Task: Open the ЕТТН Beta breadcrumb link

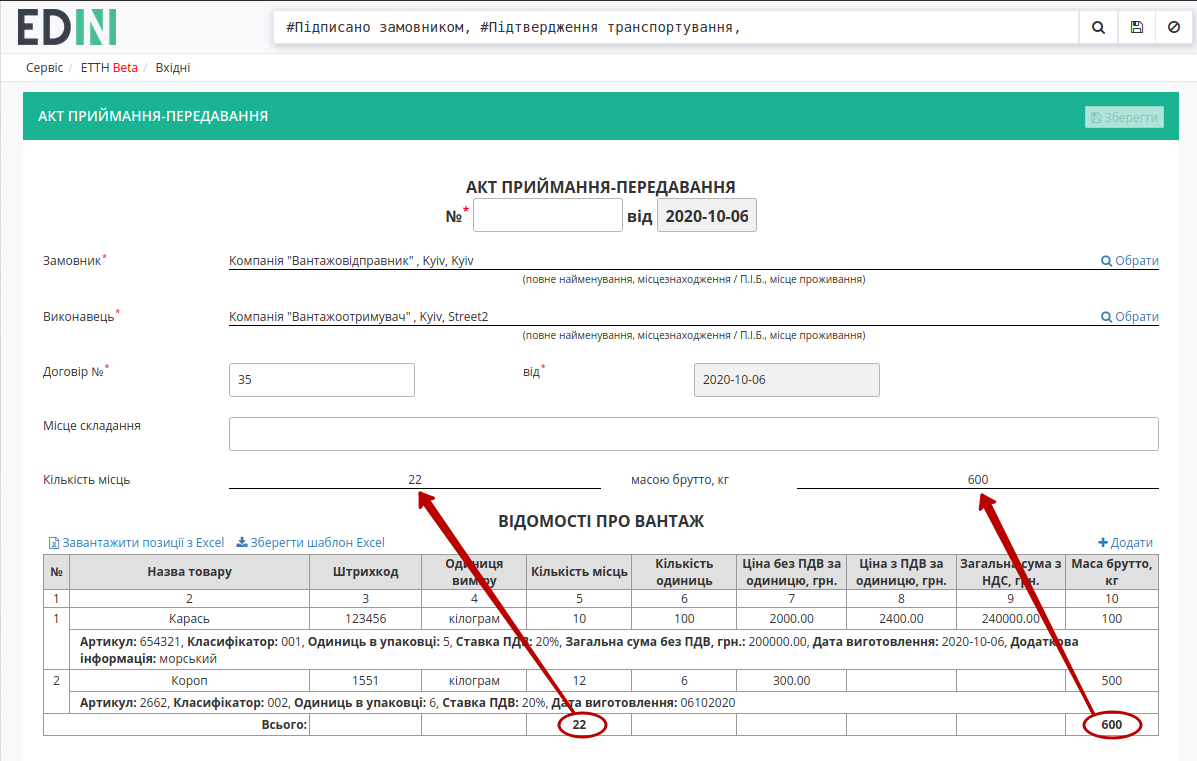Action: tap(109, 68)
